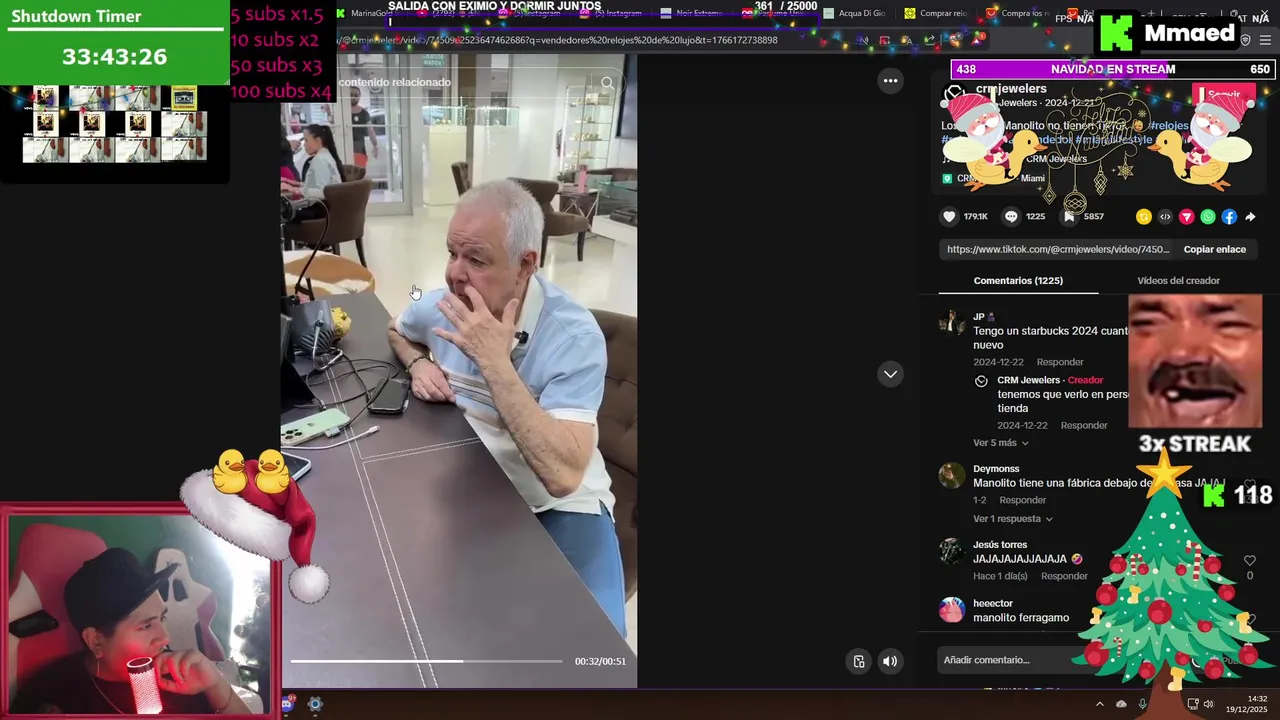The height and width of the screenshot is (720, 1280).
Task: Click the search magnifier over the video
Action: [x=607, y=83]
